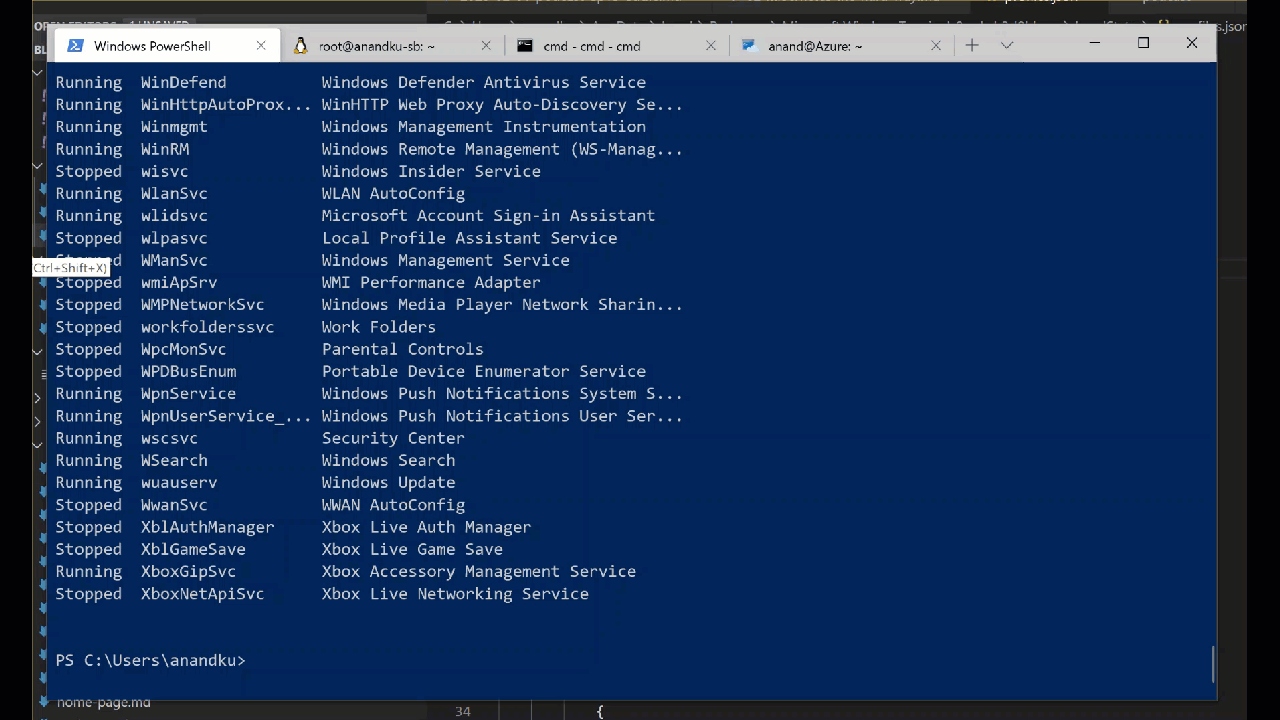Click the Xbox Live Networking Service text

(x=455, y=594)
